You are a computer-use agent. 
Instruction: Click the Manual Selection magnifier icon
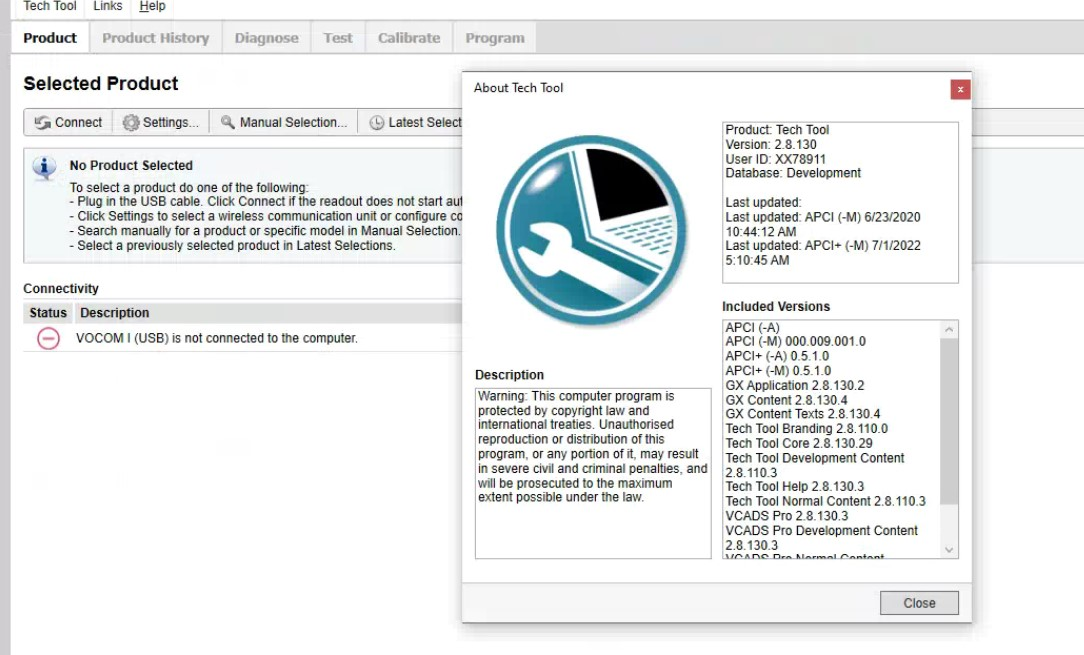(227, 122)
